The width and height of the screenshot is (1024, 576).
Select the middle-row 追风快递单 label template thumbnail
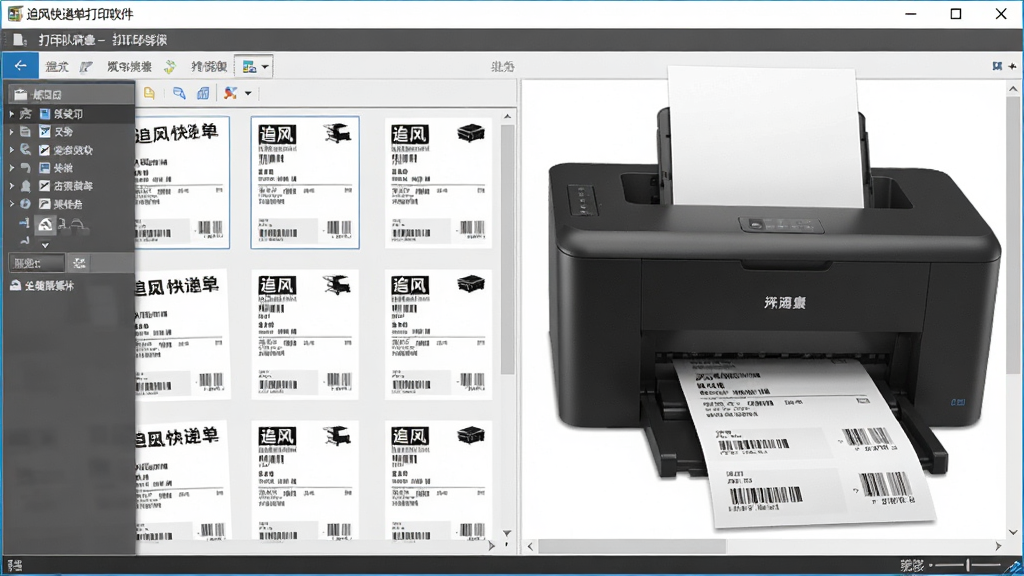pyautogui.click(x=182, y=334)
